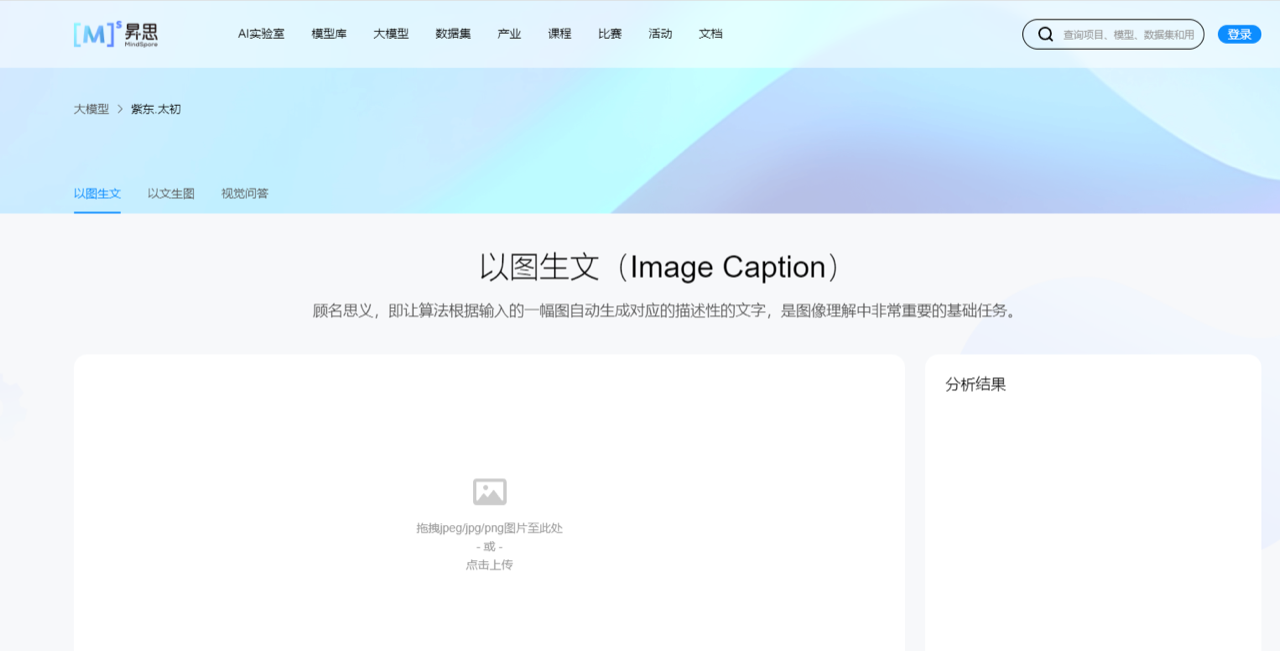Open the 模型库 menu item

pos(329,34)
